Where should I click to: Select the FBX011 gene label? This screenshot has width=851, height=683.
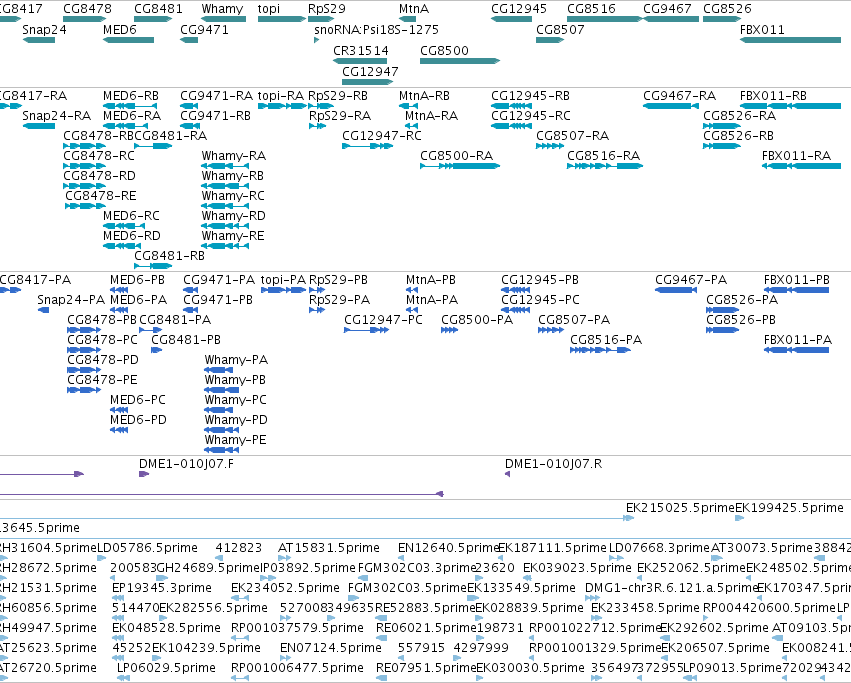(x=762, y=30)
